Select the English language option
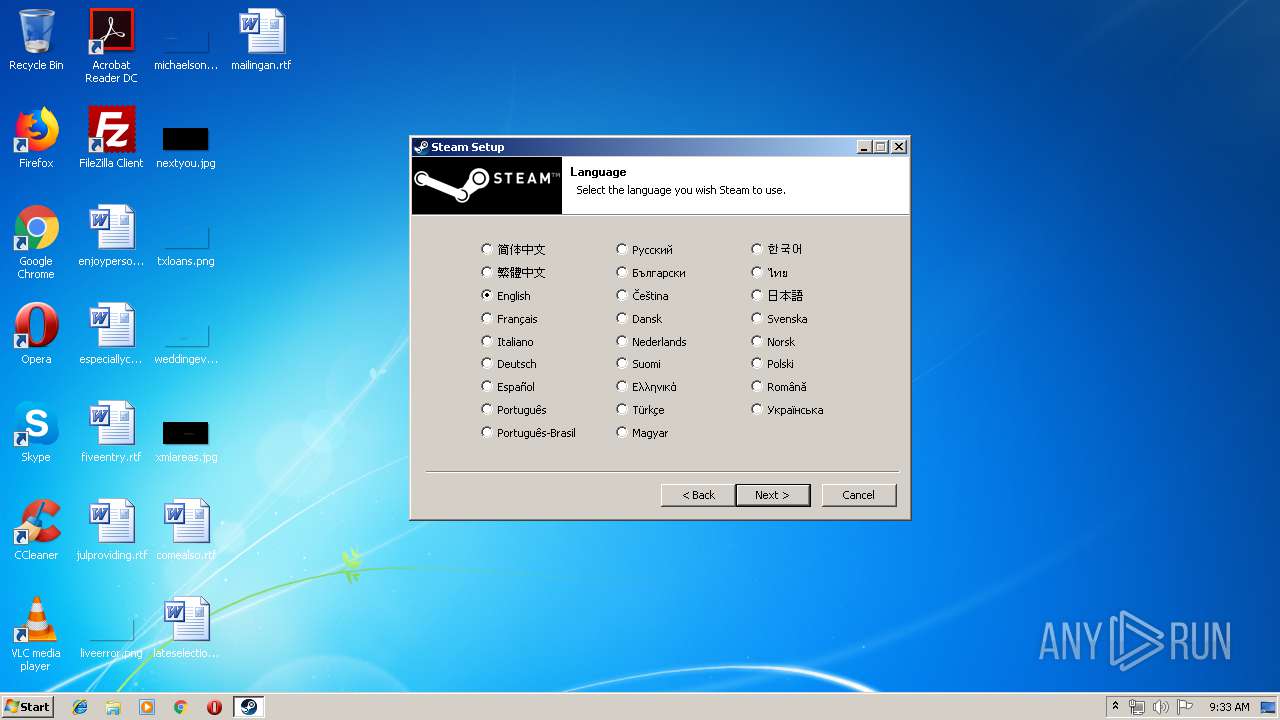The height and width of the screenshot is (720, 1280). click(x=506, y=296)
